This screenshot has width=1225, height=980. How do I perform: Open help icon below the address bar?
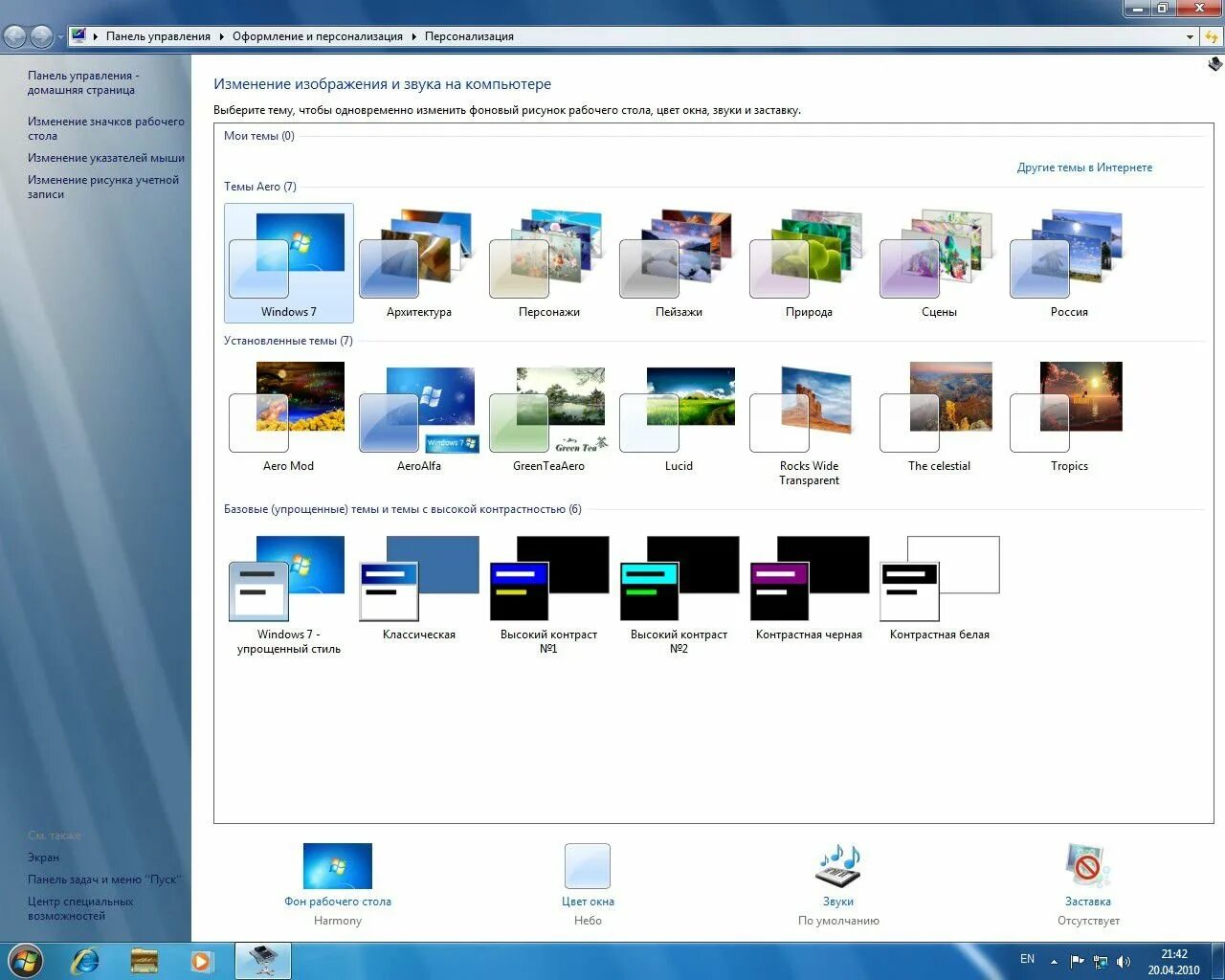click(x=1215, y=64)
